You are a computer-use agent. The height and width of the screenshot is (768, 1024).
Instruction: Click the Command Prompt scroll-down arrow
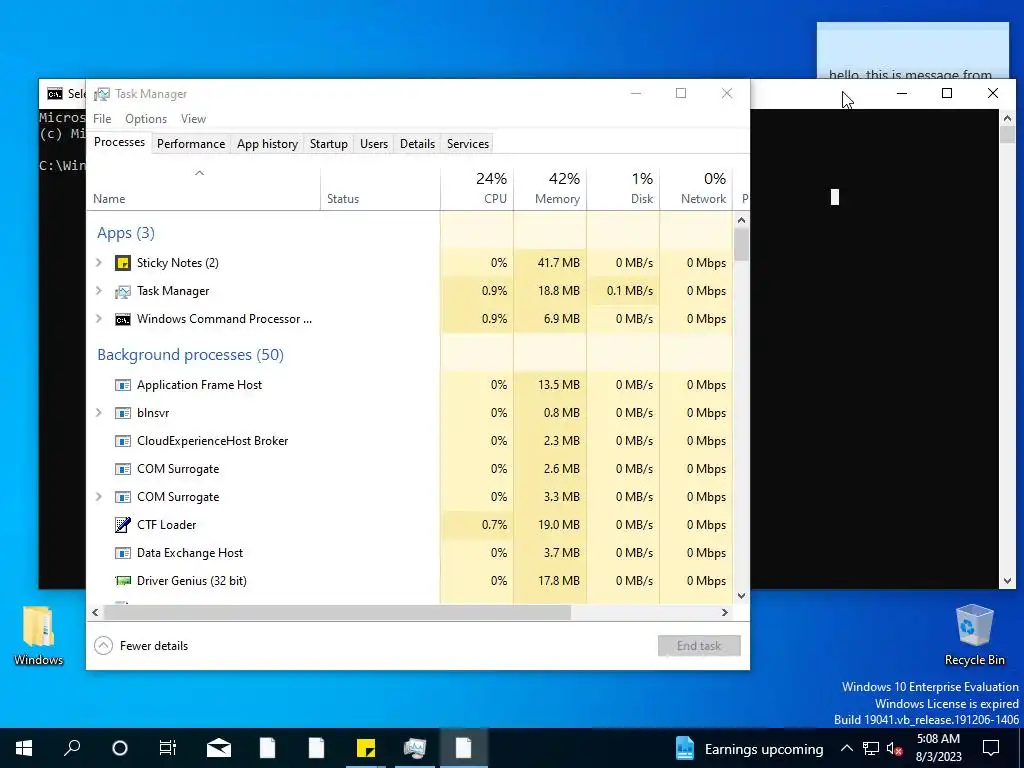1007,580
